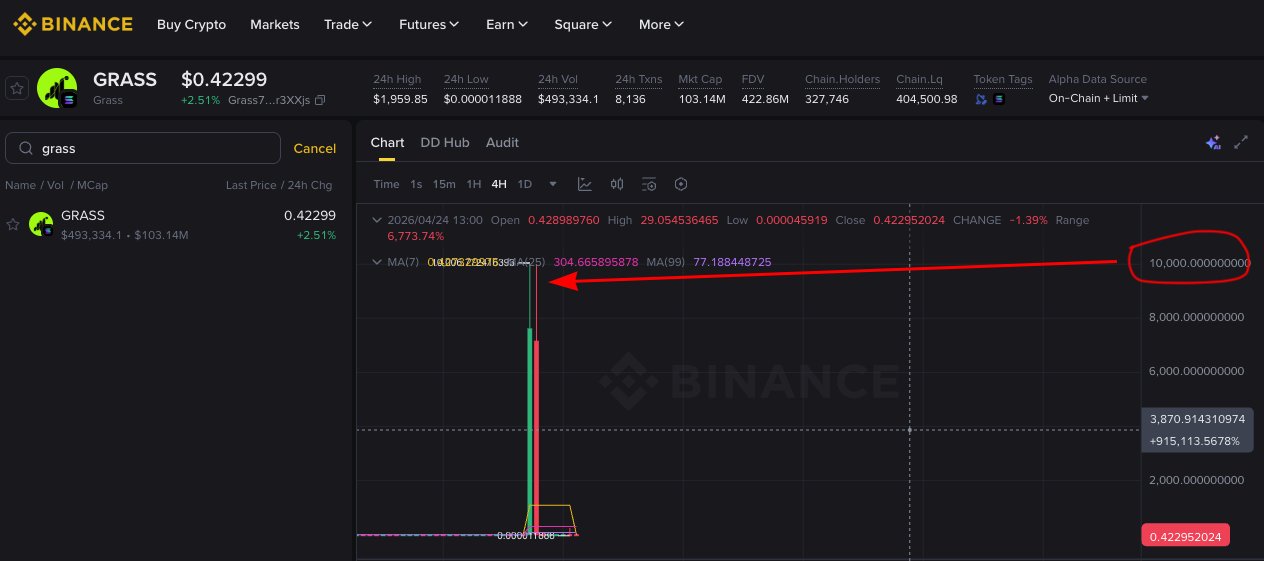Open the candlestick indicators icon

tap(617, 184)
